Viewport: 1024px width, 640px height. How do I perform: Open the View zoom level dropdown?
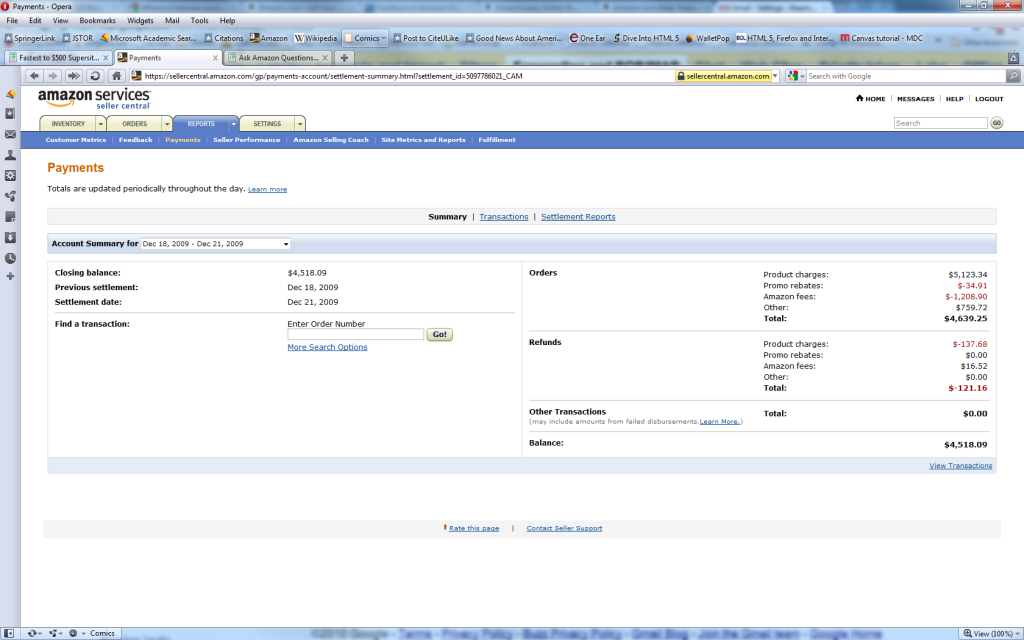[x=1016, y=633]
